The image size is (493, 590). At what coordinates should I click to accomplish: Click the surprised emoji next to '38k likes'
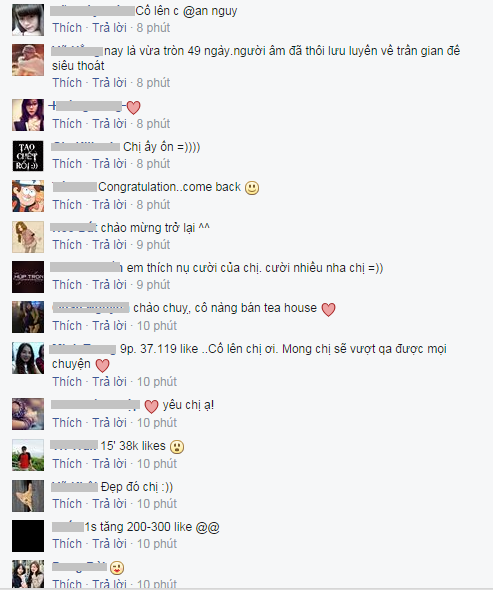pyautogui.click(x=177, y=447)
